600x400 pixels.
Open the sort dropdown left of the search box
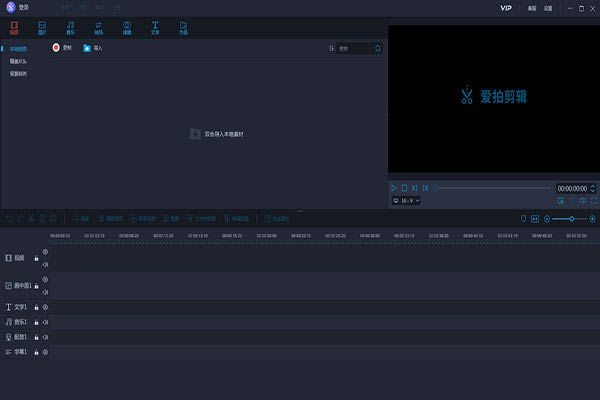[331, 48]
